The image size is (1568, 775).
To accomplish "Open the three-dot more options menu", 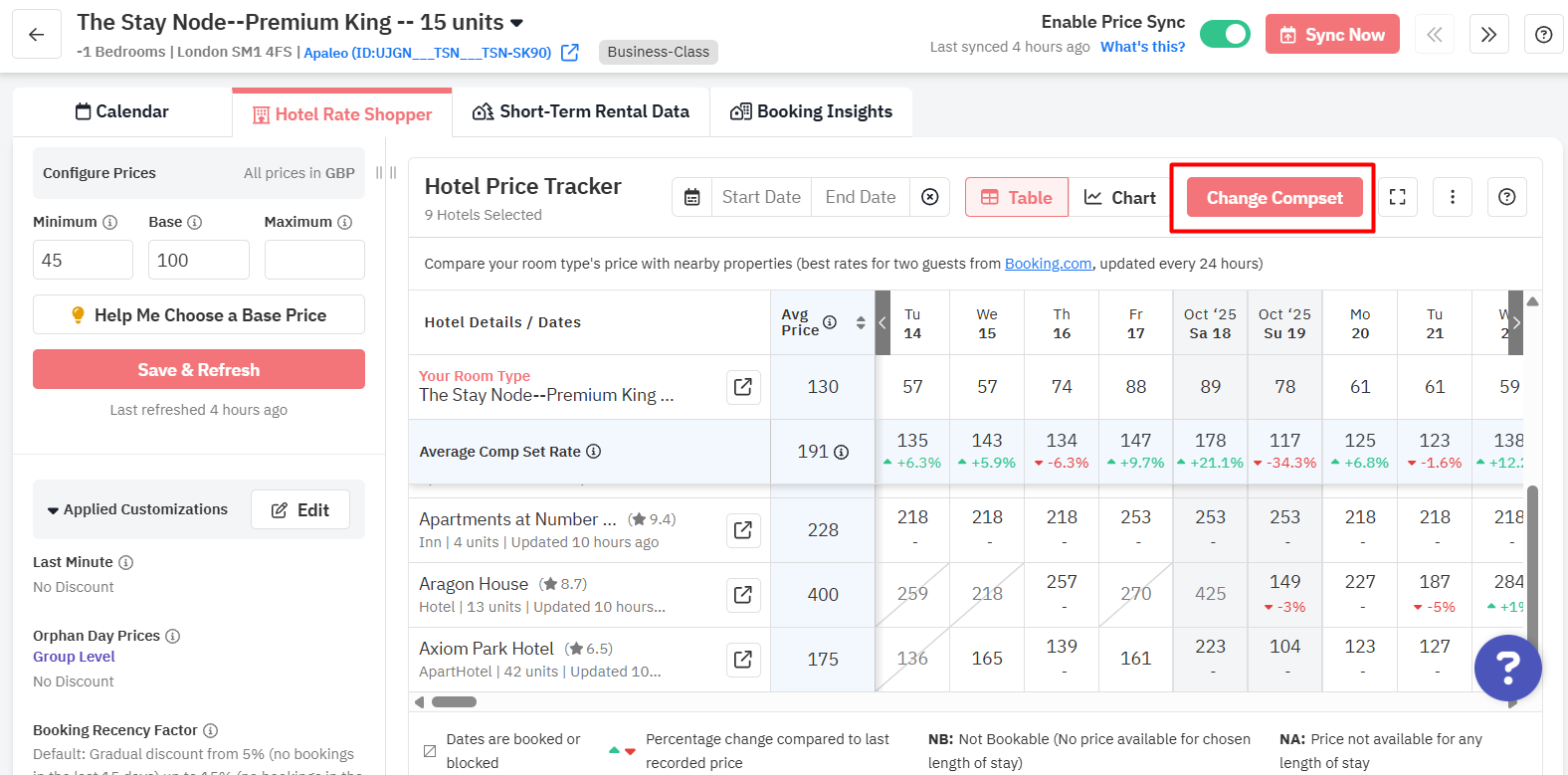I will pyautogui.click(x=1453, y=197).
